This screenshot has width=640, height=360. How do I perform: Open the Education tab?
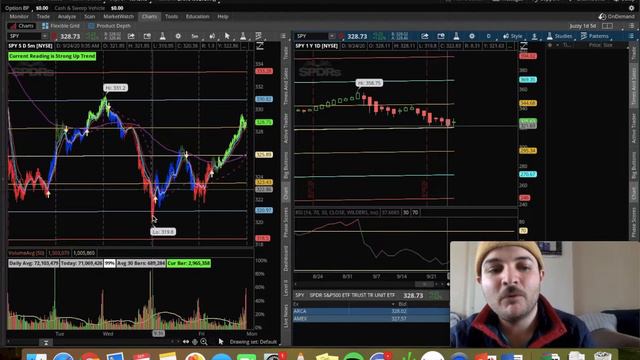point(198,17)
